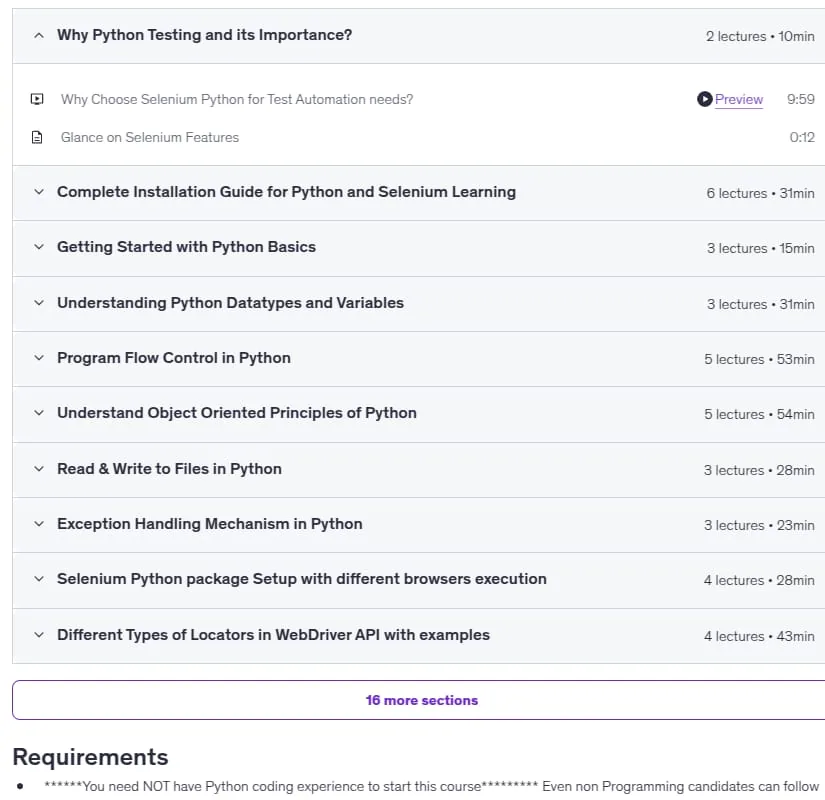Viewport: 825px width, 800px height.
Task: Expand the Exception Handling Mechanism chevron
Action: point(39,524)
